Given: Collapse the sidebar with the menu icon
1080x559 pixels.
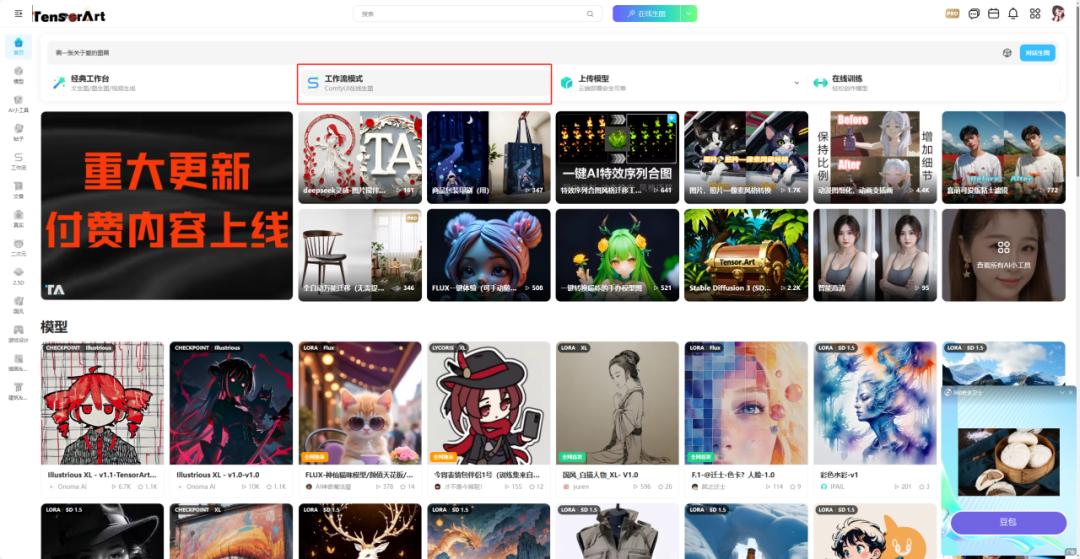Looking at the screenshot, I should pyautogui.click(x=19, y=14).
